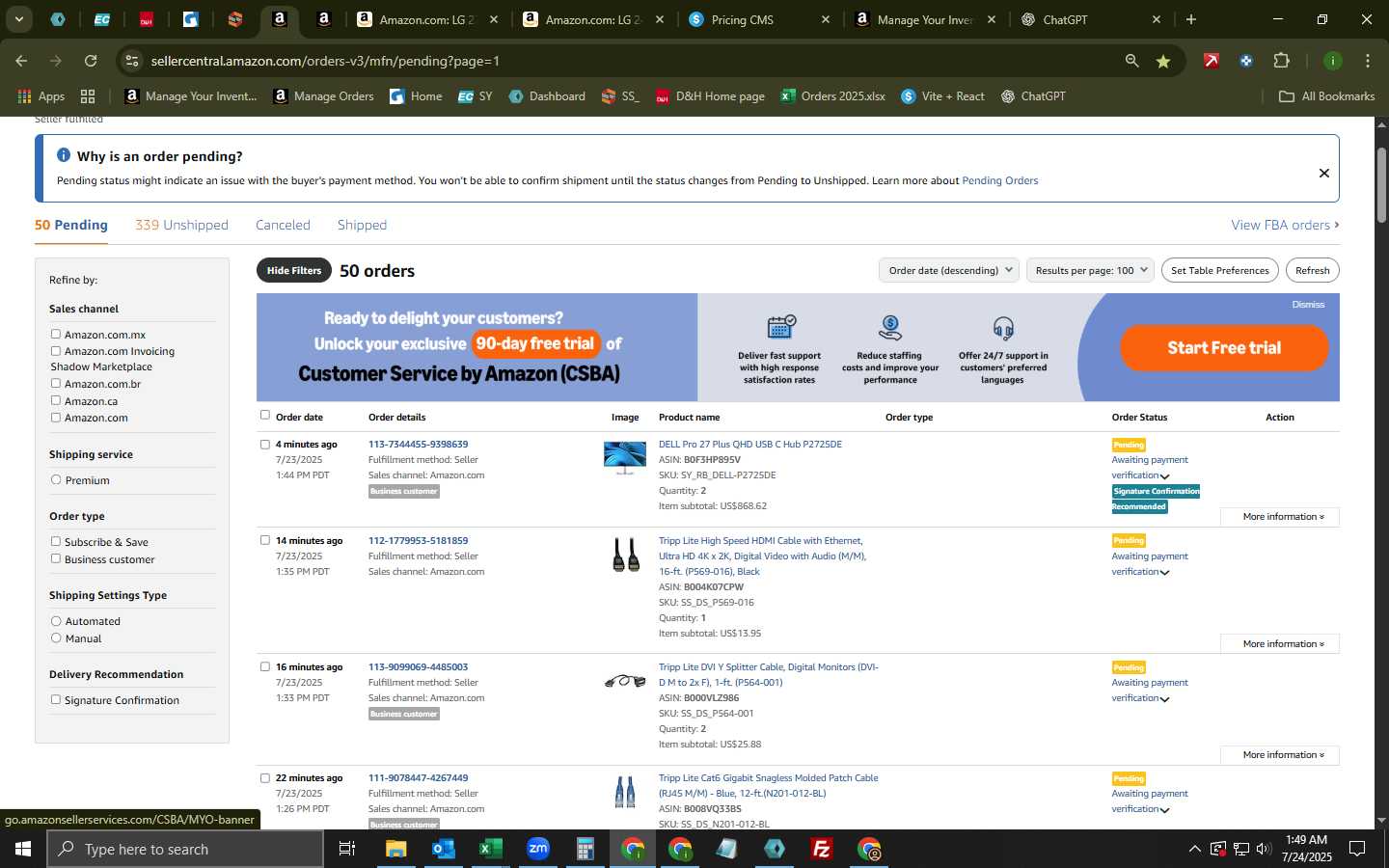Select the 50 Pending tab

tap(71, 225)
